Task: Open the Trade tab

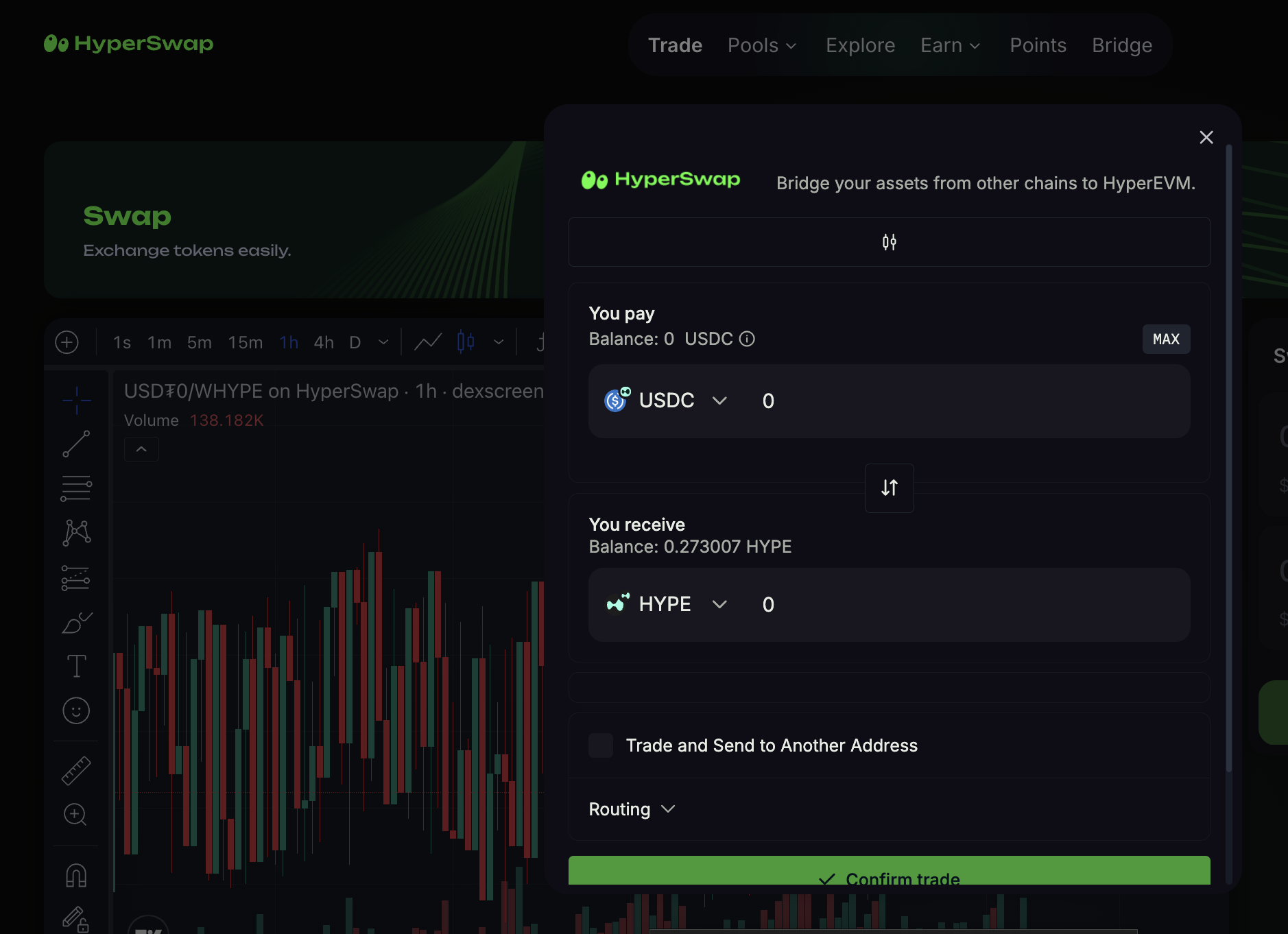Action: (x=675, y=45)
